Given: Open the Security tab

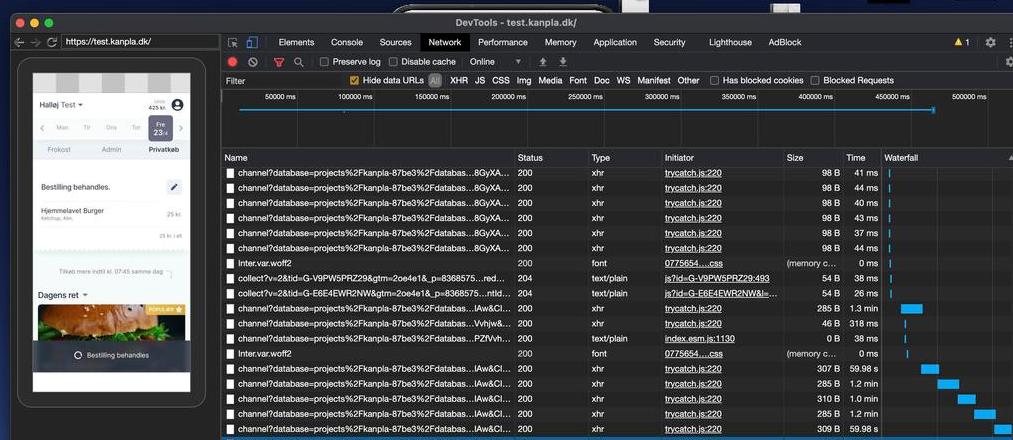Looking at the screenshot, I should pos(669,43).
